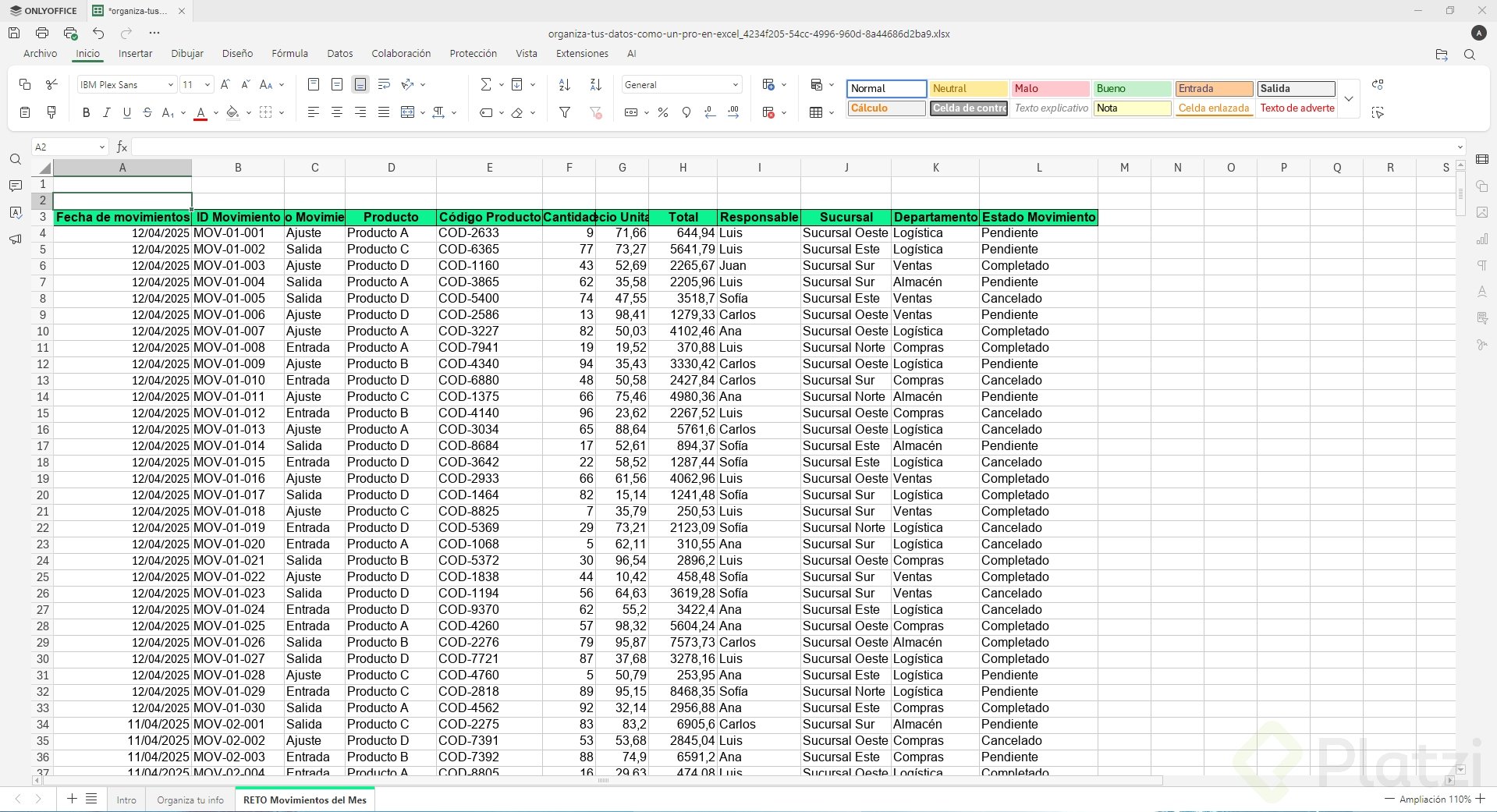Click the Open File Location folder icon
The image size is (1497, 812).
1442,55
